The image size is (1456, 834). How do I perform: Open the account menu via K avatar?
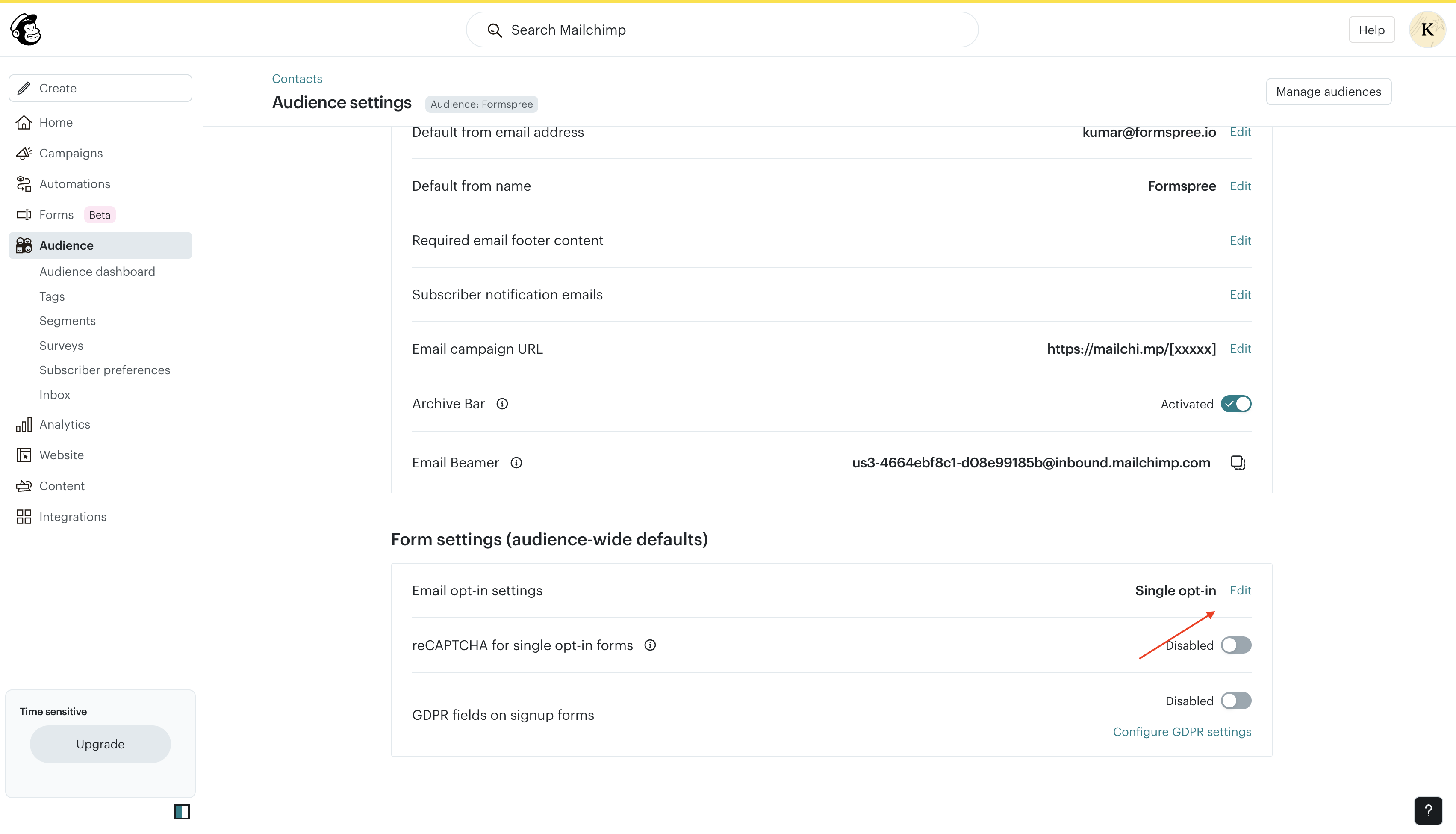[1427, 29]
